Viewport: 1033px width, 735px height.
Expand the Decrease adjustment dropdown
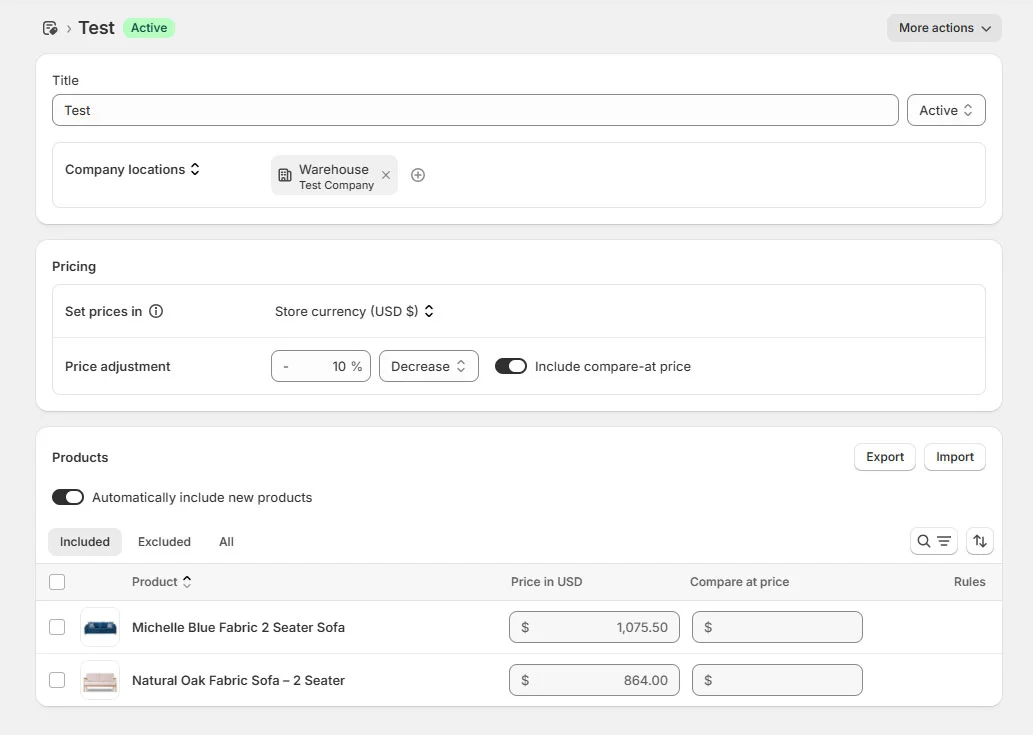[x=428, y=366]
